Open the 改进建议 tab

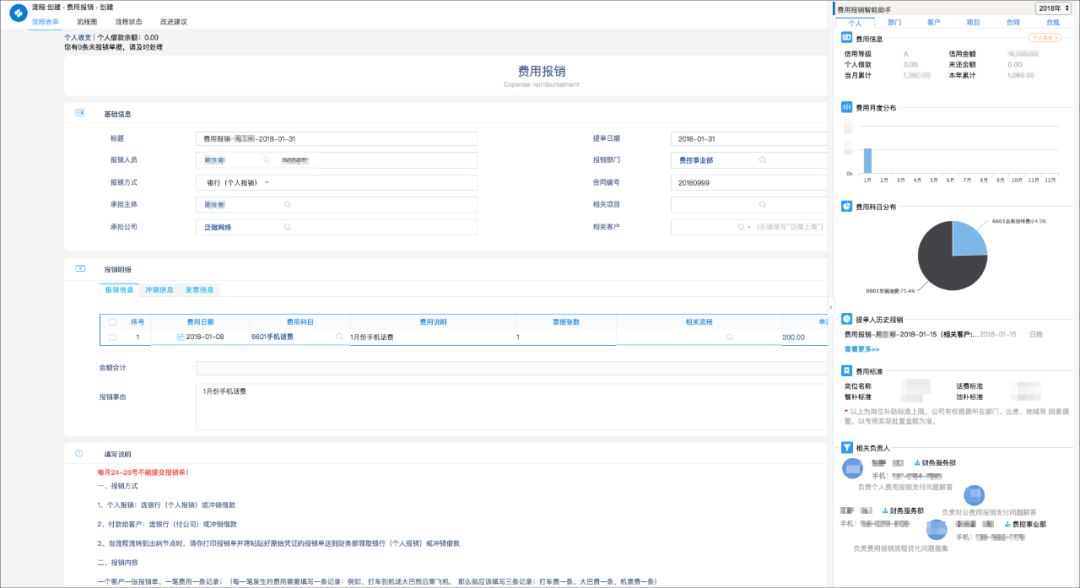pos(174,22)
